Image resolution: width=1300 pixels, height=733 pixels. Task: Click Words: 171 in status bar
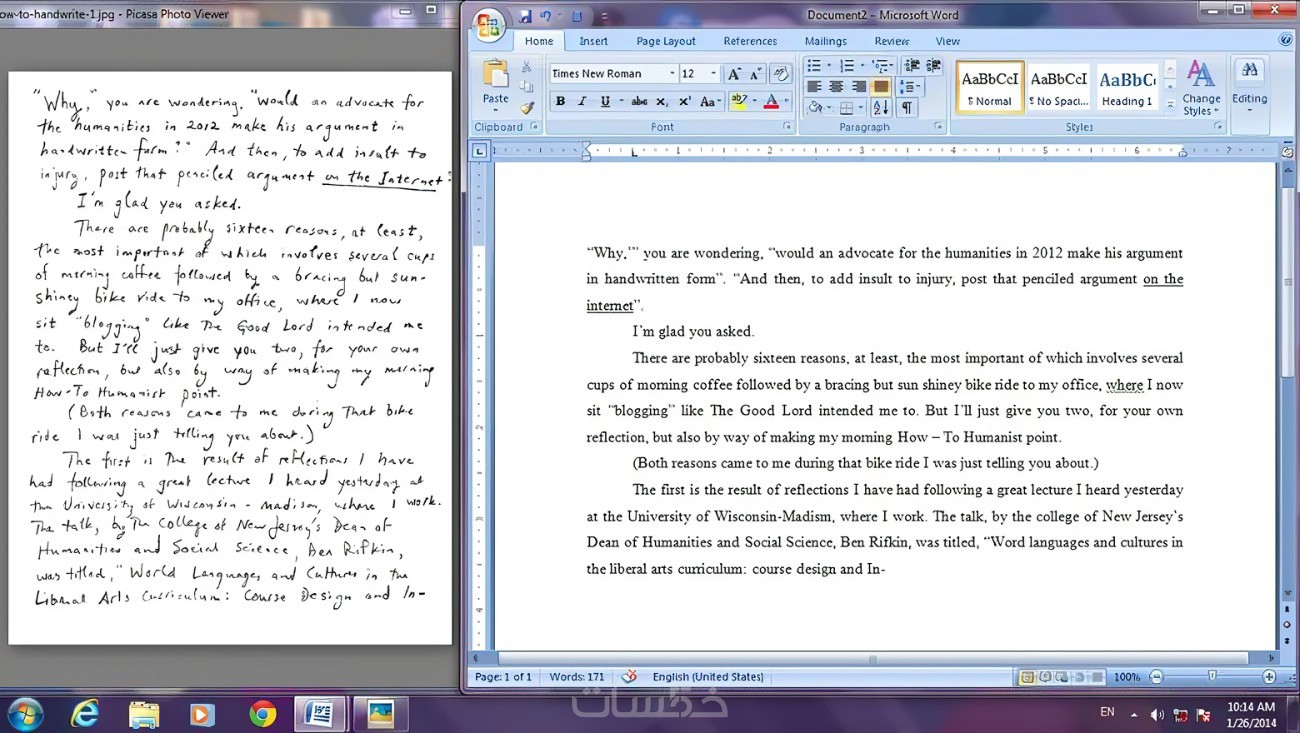(576, 677)
